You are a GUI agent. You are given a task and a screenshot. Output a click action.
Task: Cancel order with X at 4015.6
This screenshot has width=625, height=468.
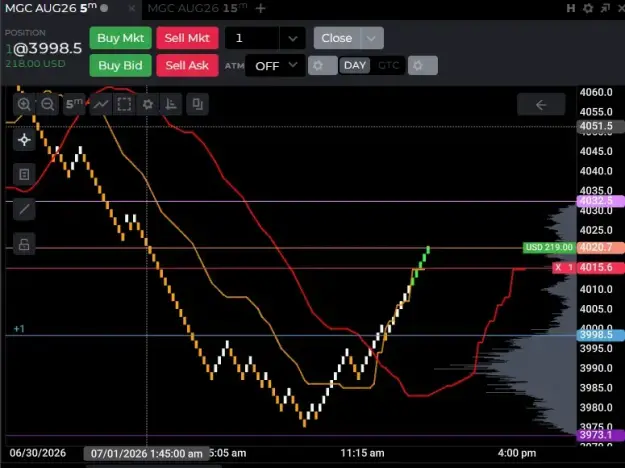point(558,267)
